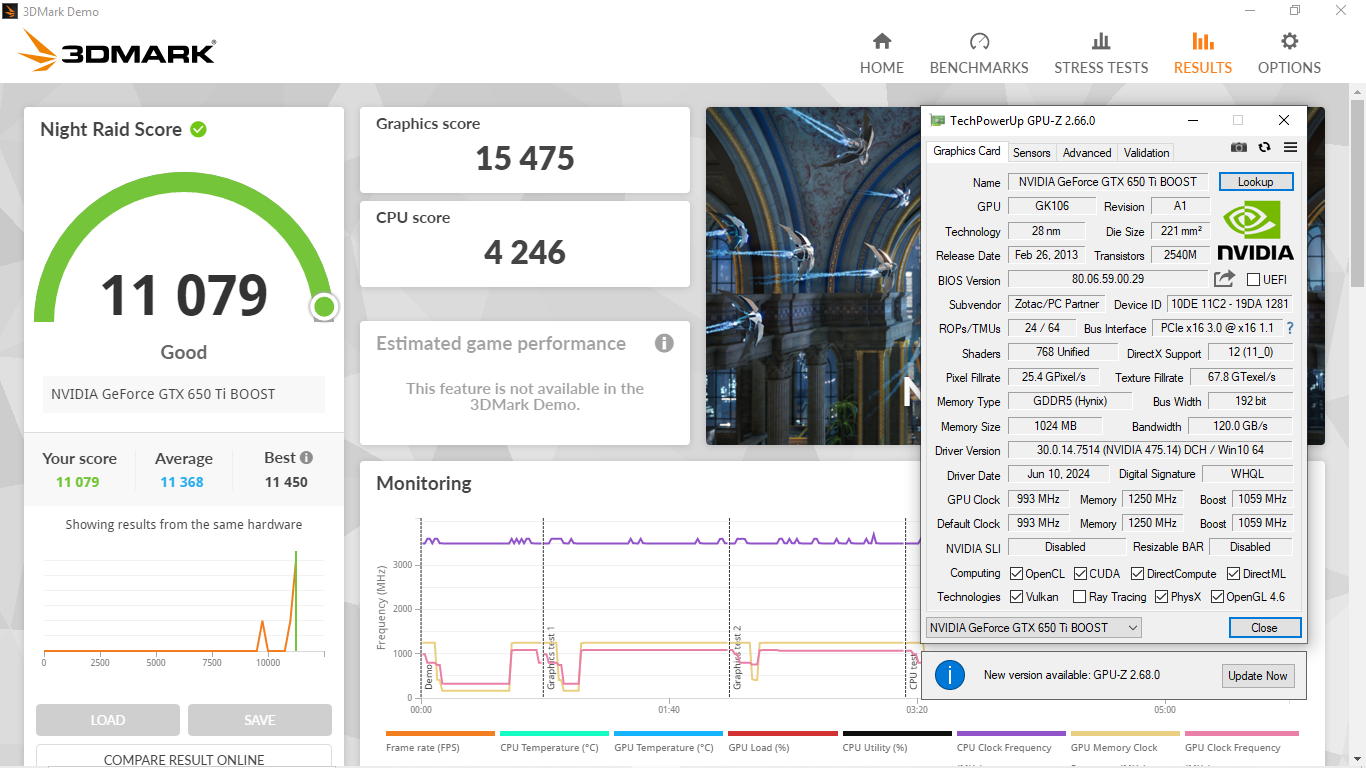This screenshot has height=768, width=1366.
Task: Click the GPU-Z screenshot camera icon
Action: pos(1239,147)
